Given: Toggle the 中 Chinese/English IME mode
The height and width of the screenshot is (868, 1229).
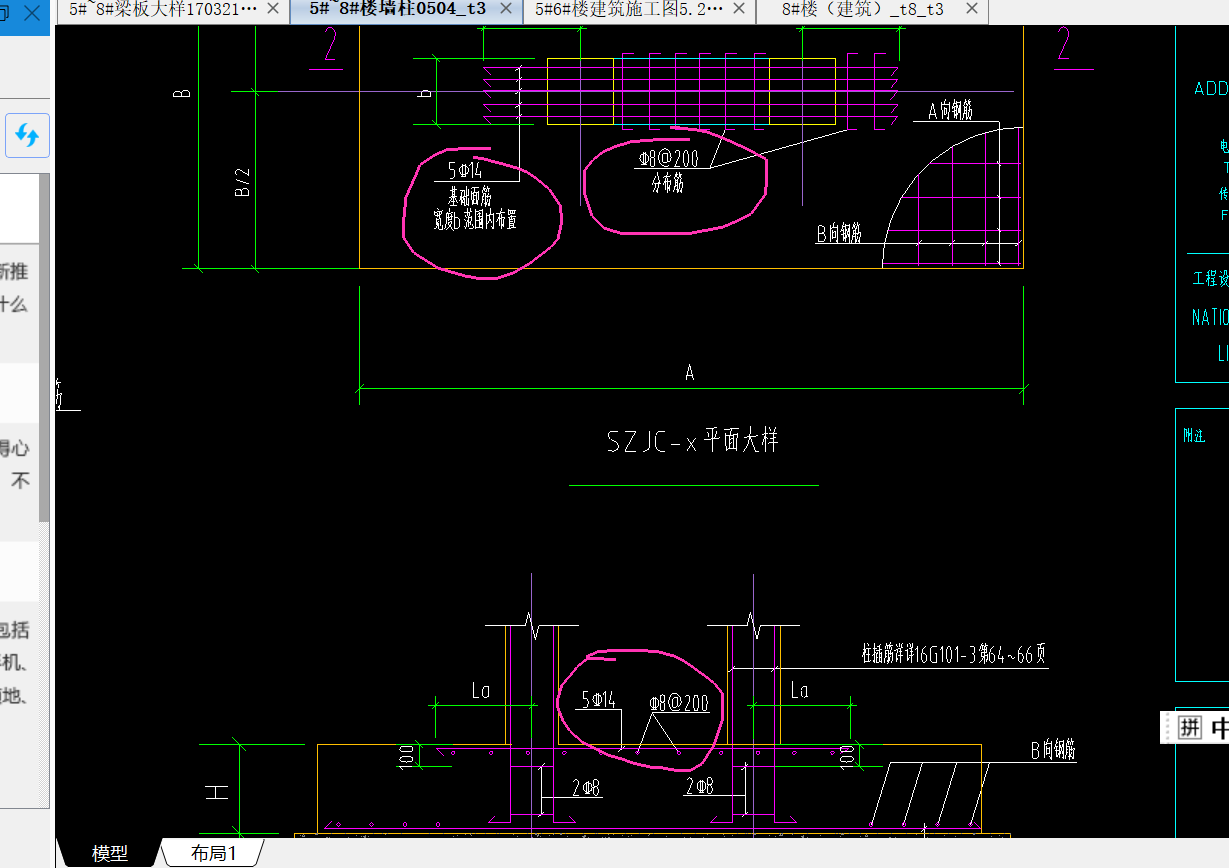Looking at the screenshot, I should pos(1219,727).
